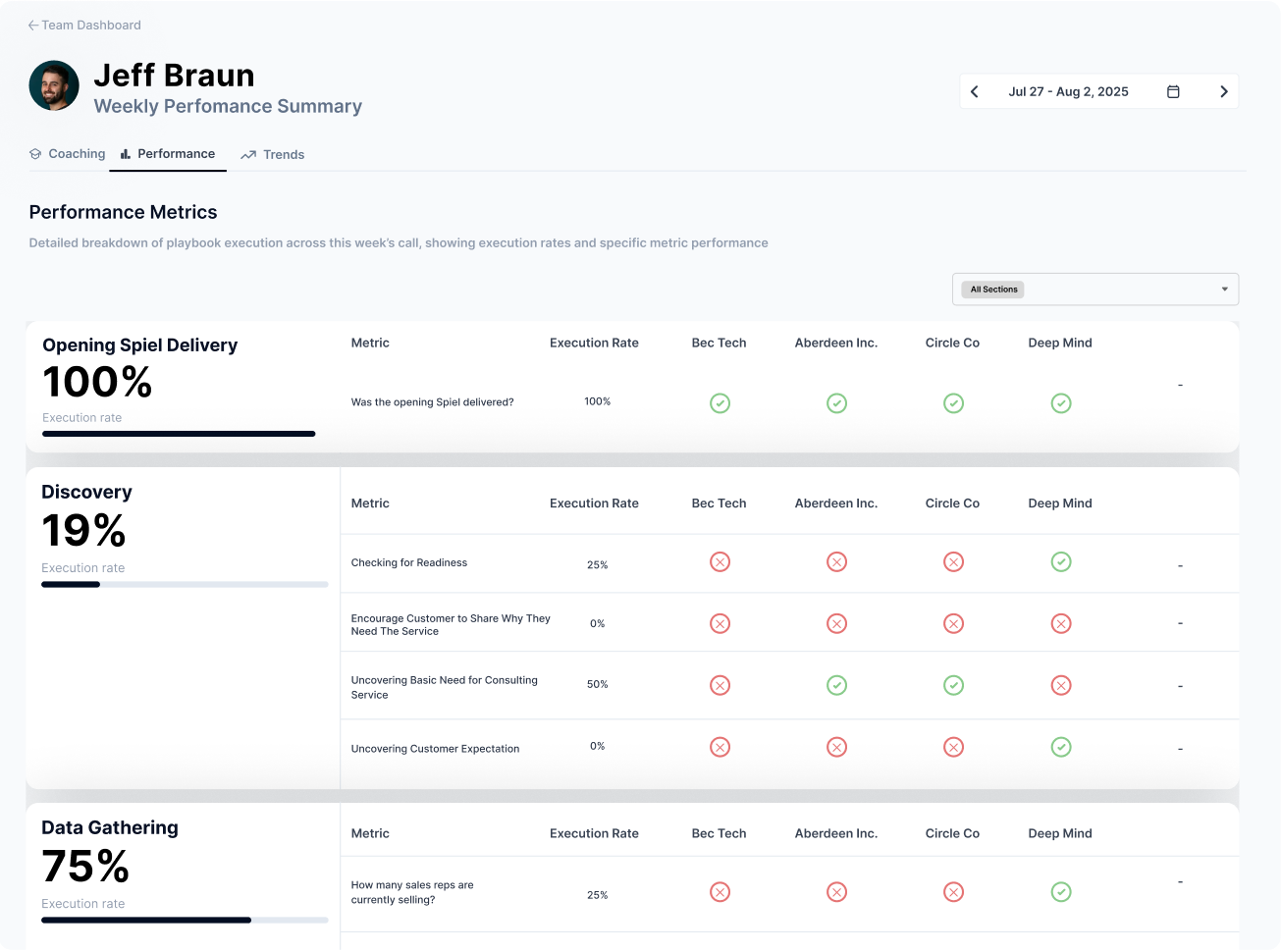Select the Performance tab
Viewport: 1281px width, 952px height.
[168, 154]
